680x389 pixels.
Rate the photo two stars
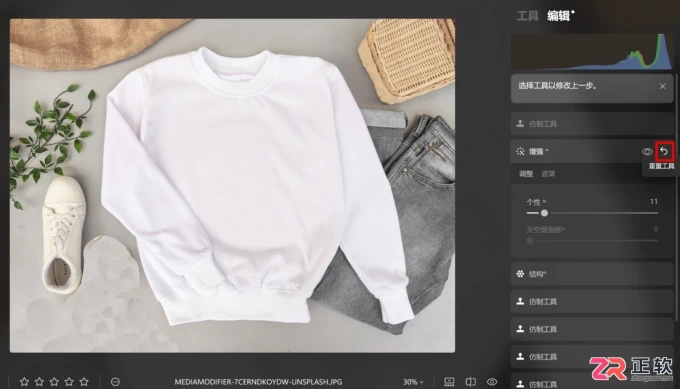click(39, 382)
